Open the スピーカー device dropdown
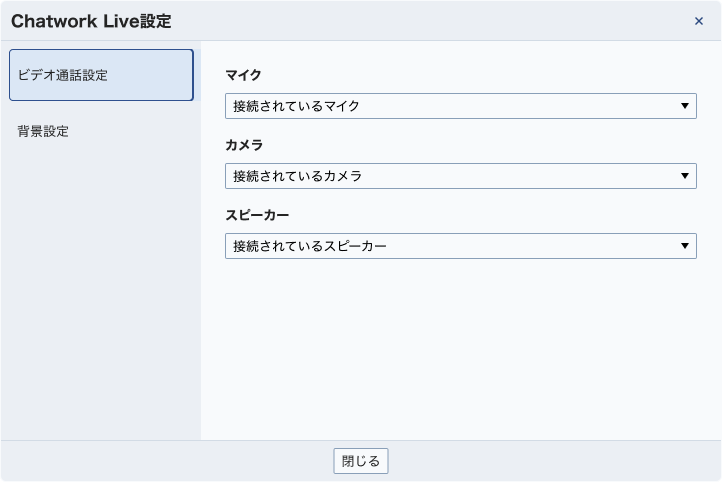This screenshot has width=722, height=482. [x=460, y=246]
